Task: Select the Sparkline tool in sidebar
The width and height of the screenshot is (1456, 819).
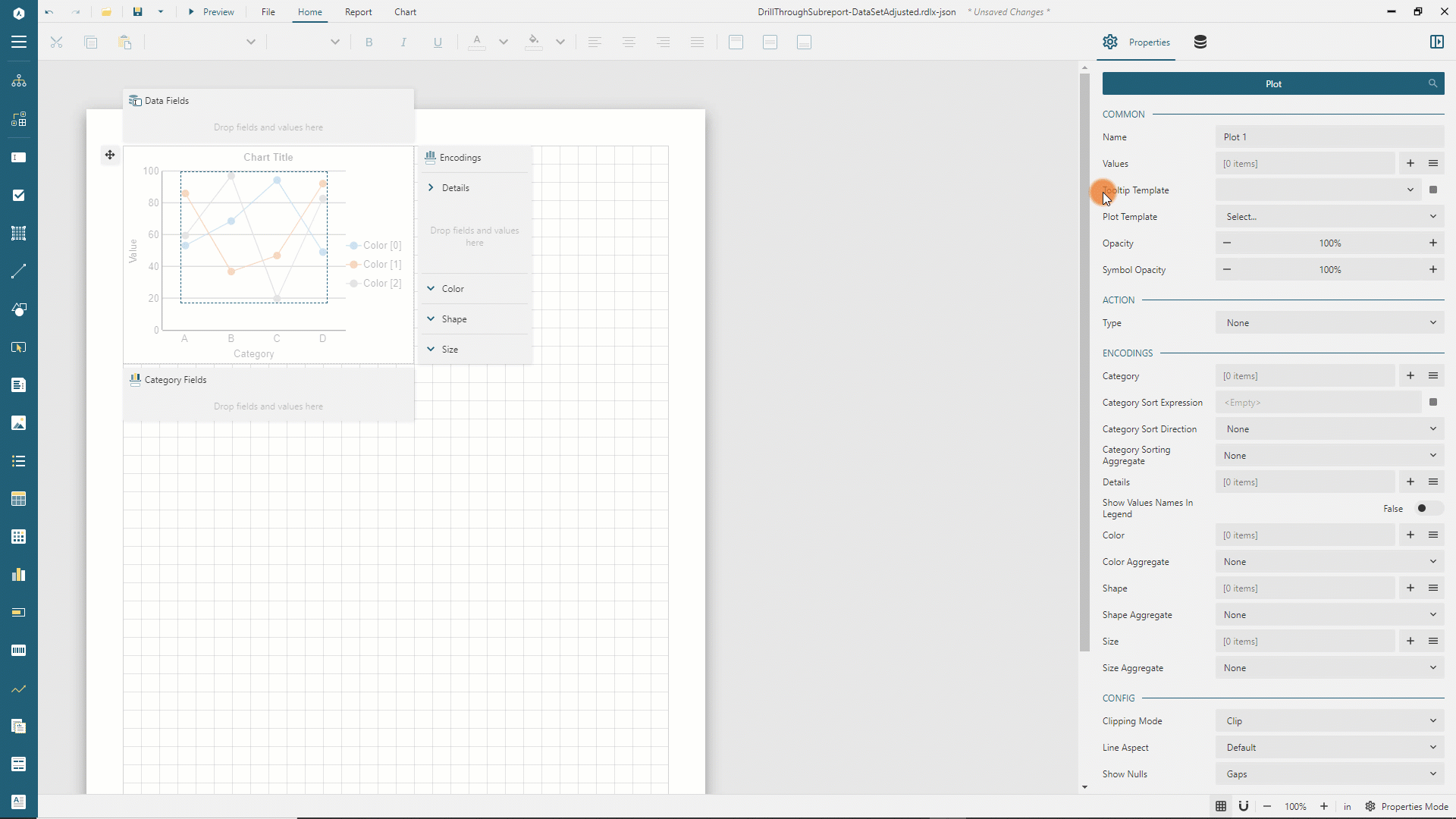Action: click(19, 689)
